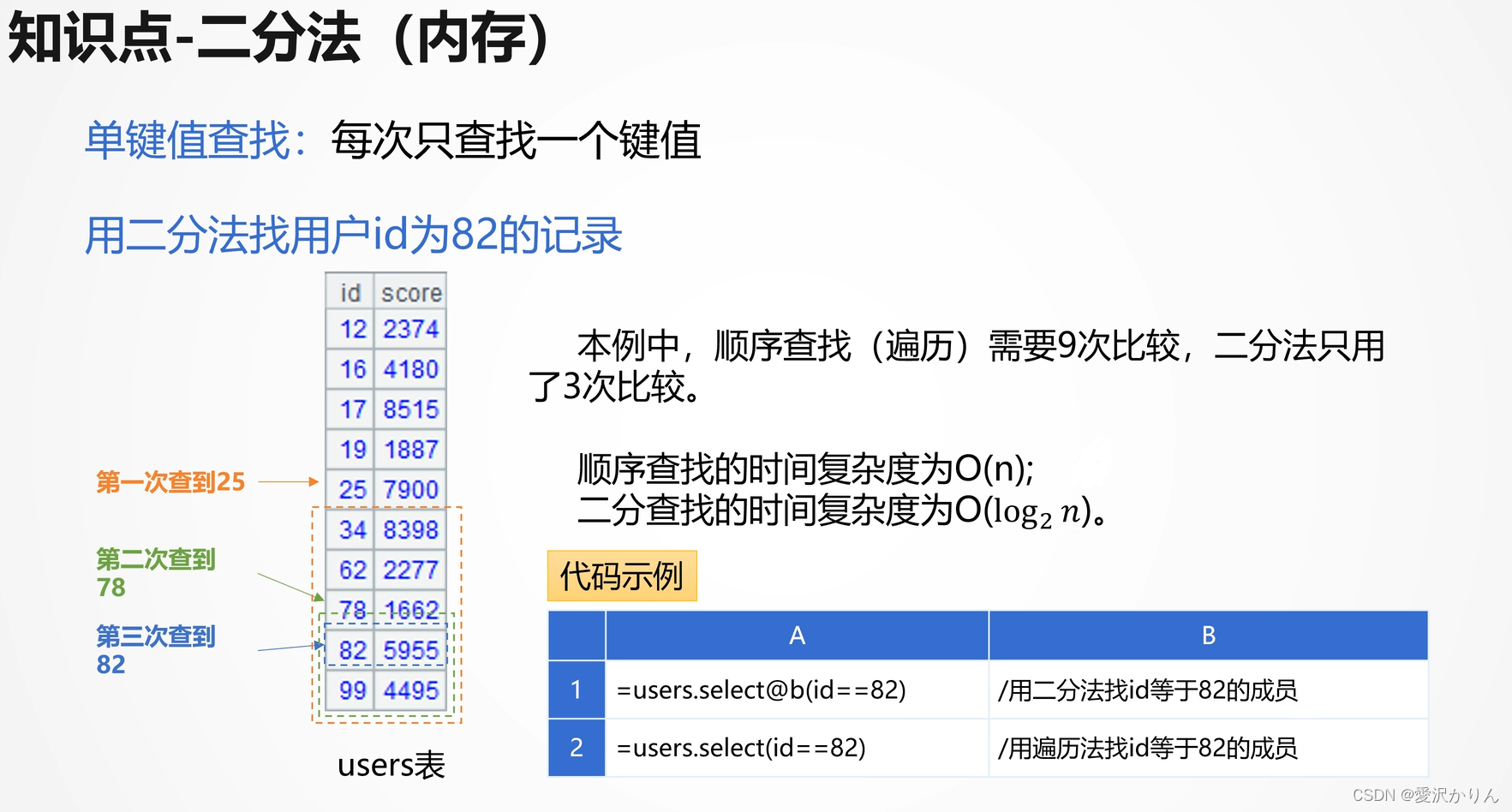Image resolution: width=1512 pixels, height=812 pixels.
Task: Select the blue heading 单键值查找
Action: pyautogui.click(x=188, y=142)
